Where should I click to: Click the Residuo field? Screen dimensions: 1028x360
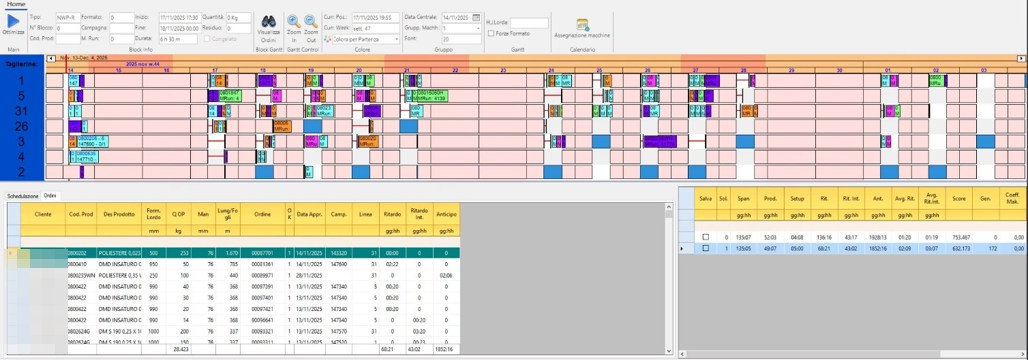click(x=239, y=28)
